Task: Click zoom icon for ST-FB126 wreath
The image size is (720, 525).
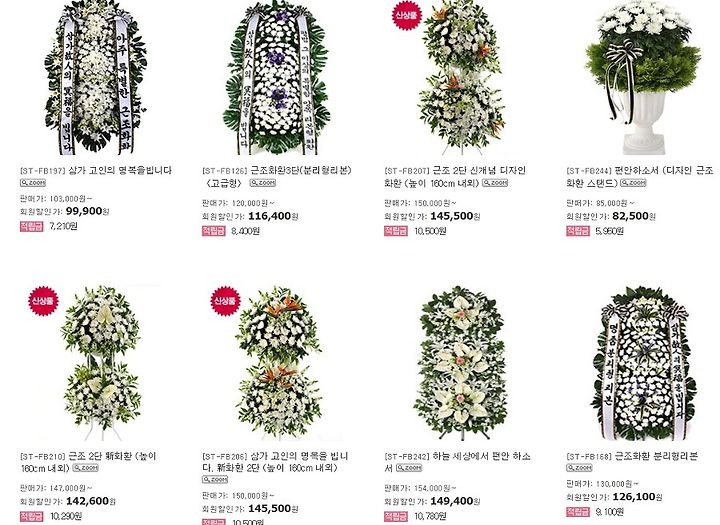Action: click(x=263, y=183)
